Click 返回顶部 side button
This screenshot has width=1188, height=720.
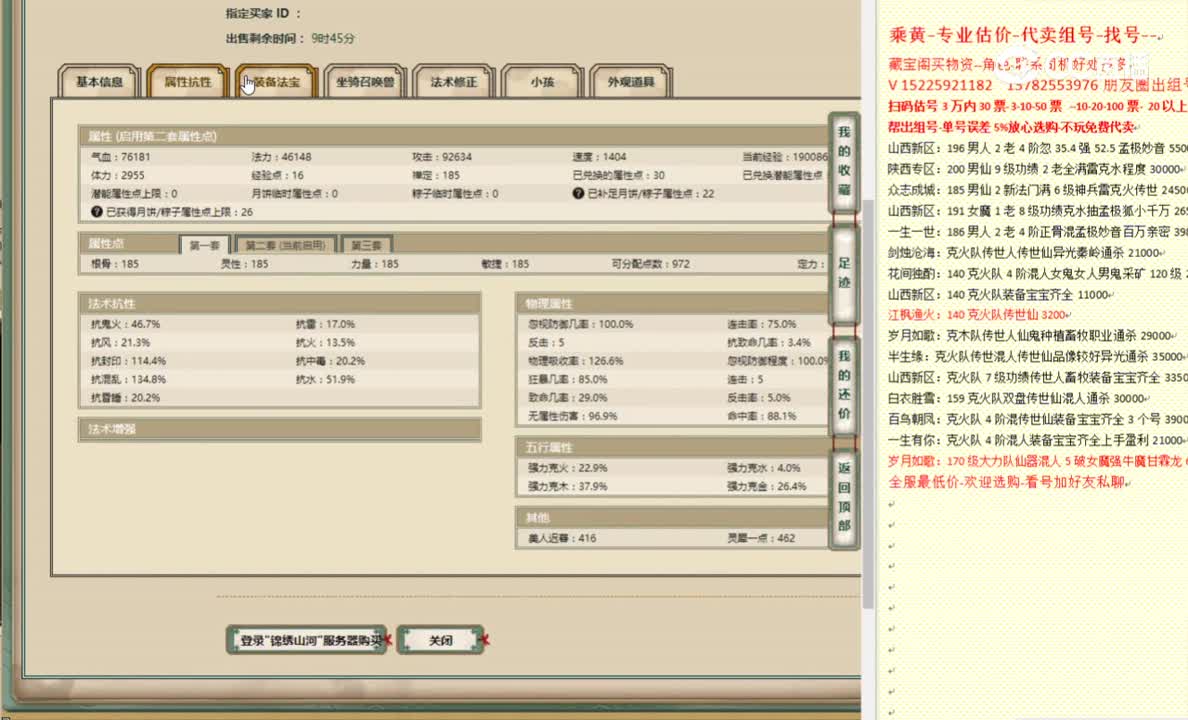pos(844,497)
